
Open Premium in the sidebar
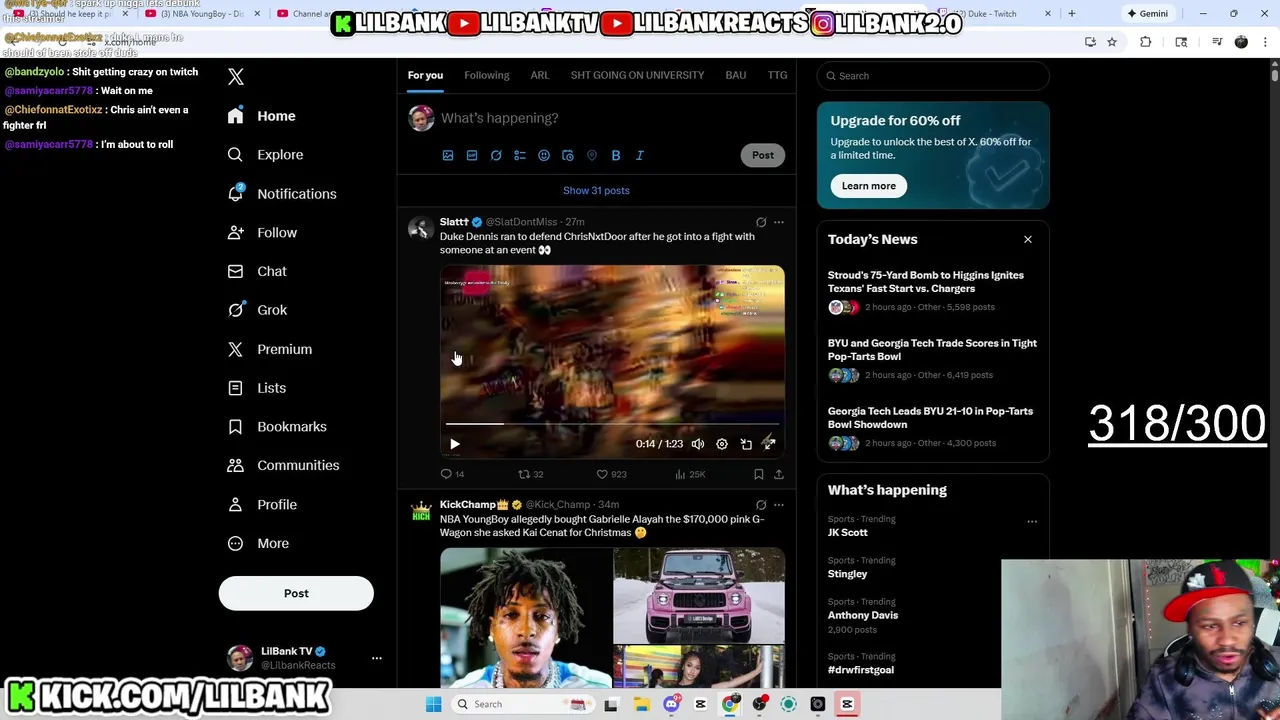click(x=270, y=349)
